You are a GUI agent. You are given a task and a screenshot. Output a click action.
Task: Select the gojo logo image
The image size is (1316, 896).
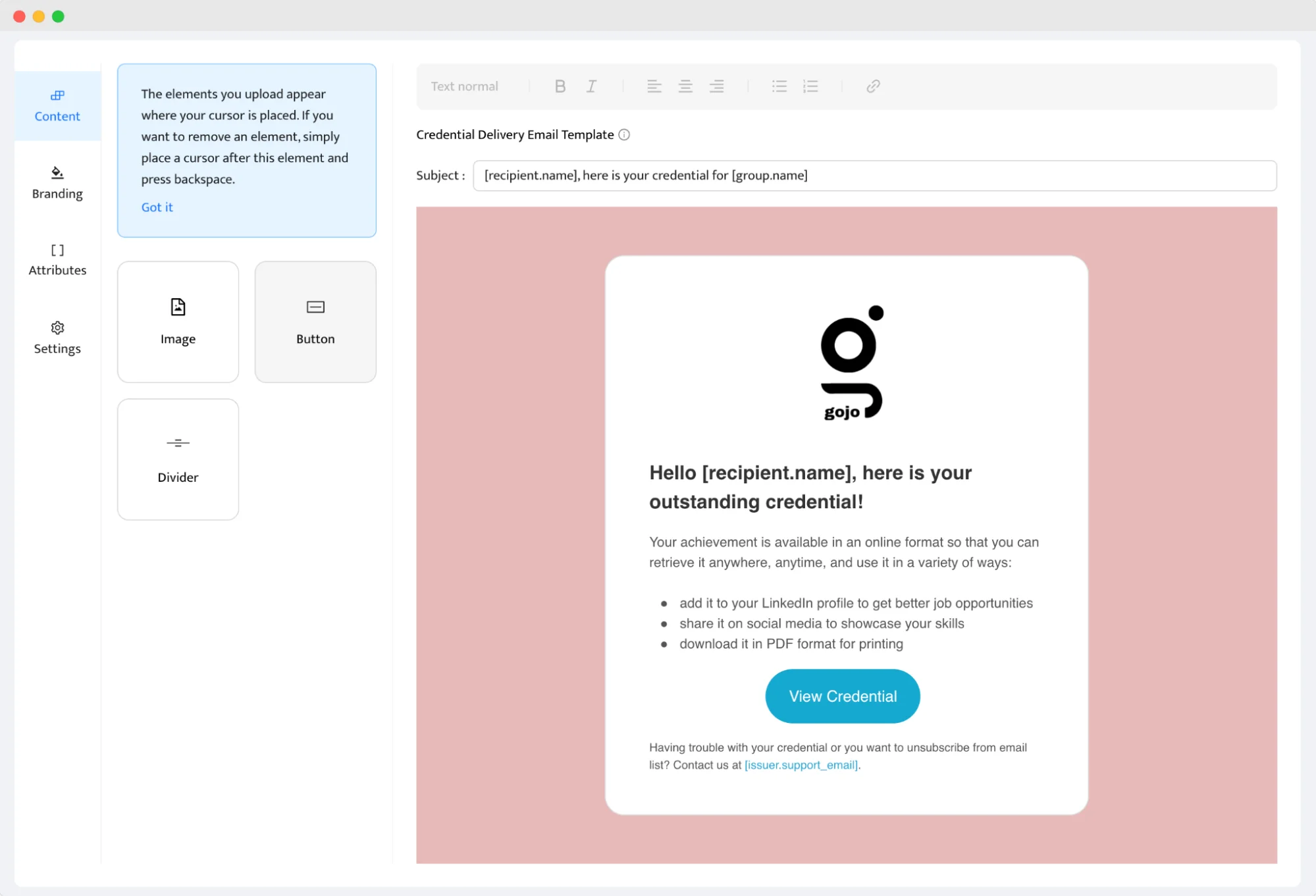[852, 363]
